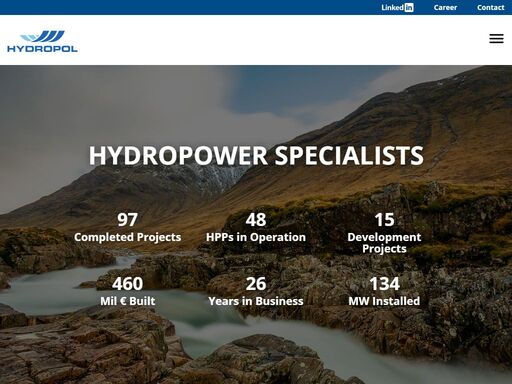Open the LinkedIn link

397,7
